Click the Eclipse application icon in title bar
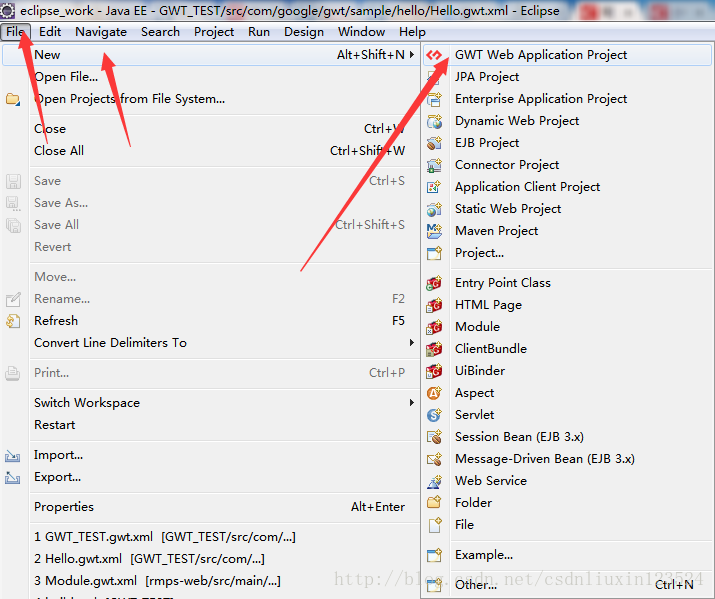 [x=7, y=10]
